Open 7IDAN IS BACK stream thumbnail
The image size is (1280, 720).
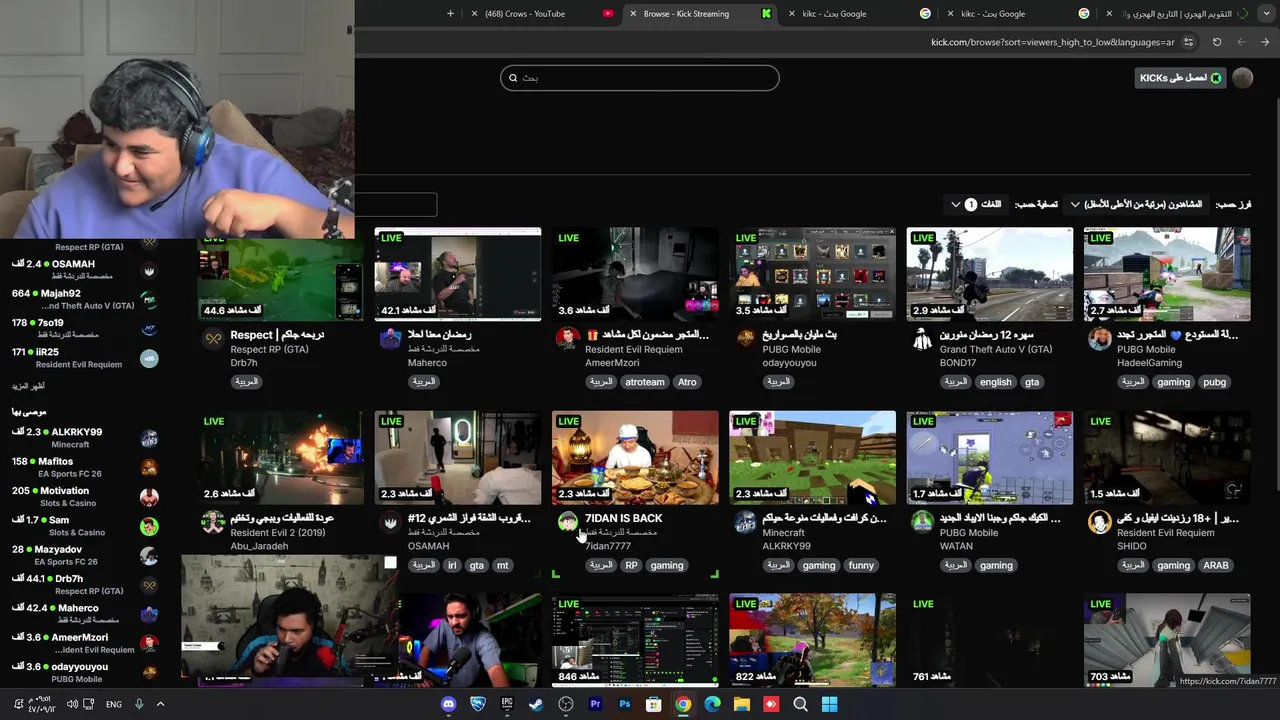[635, 457]
